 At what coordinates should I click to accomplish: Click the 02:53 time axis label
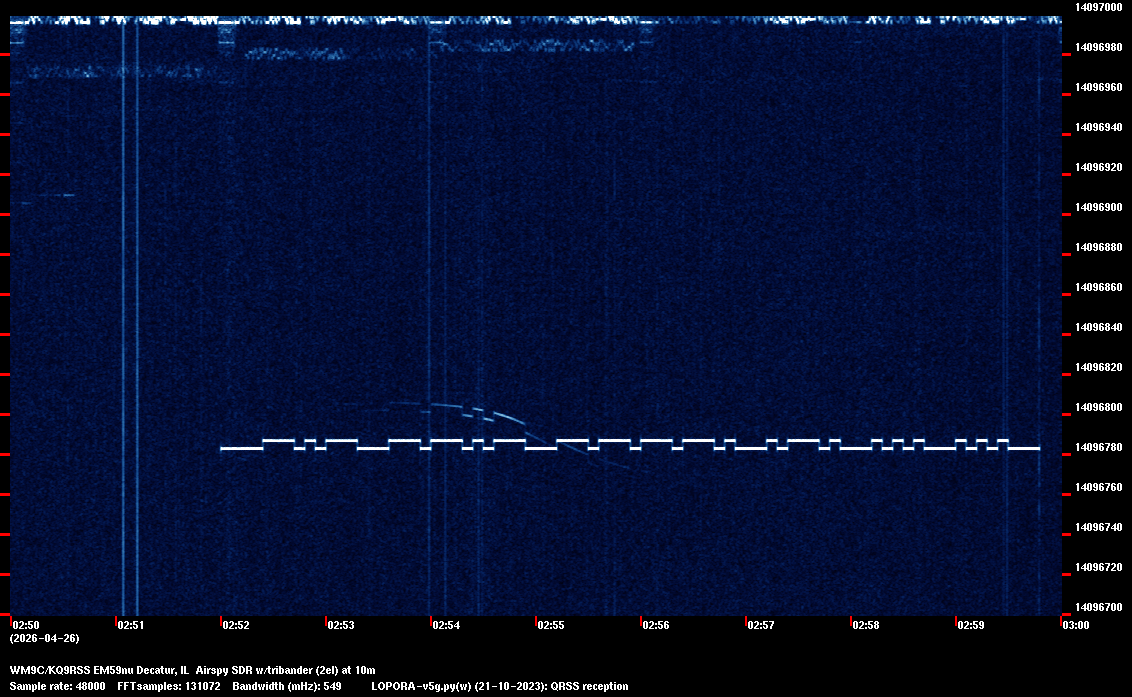[341, 625]
